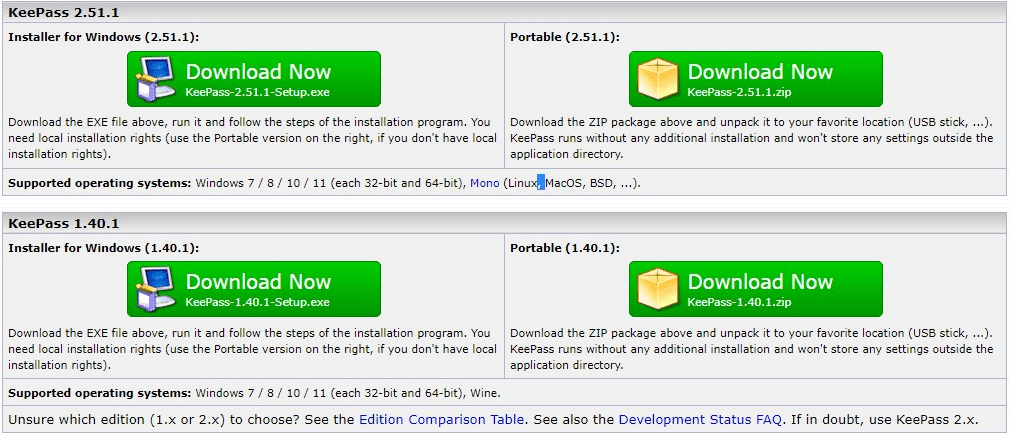Click 'Supported operating systems' label in 1.40.1 section
The height and width of the screenshot is (435, 1010).
click(100, 393)
